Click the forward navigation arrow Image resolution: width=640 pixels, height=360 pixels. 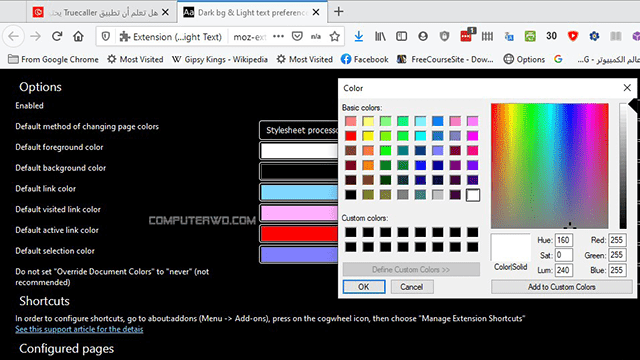(36, 37)
